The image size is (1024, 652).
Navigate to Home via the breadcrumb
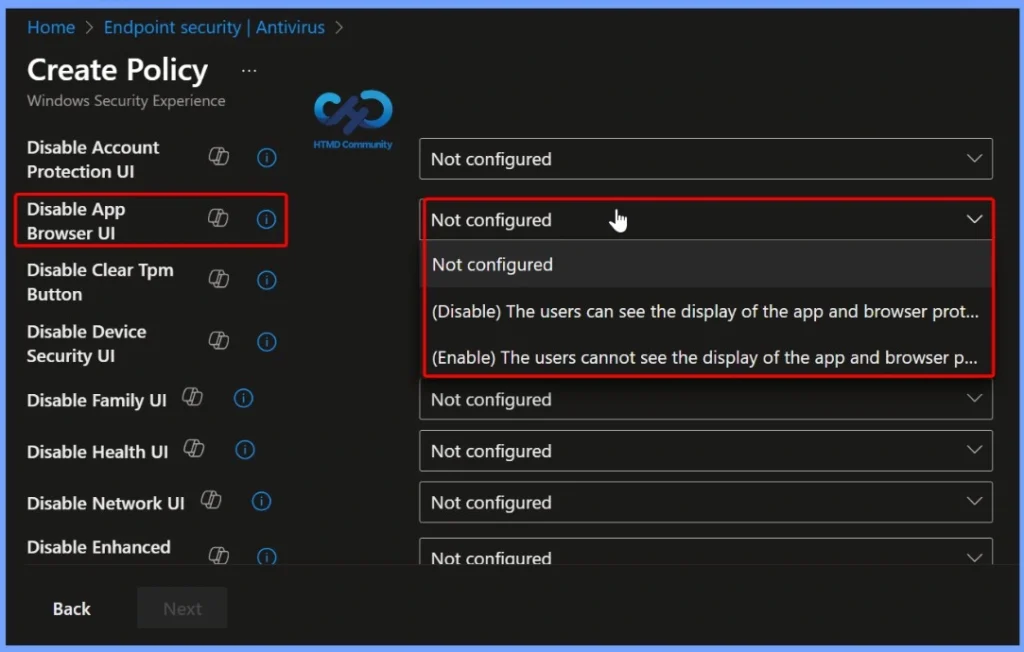point(51,27)
